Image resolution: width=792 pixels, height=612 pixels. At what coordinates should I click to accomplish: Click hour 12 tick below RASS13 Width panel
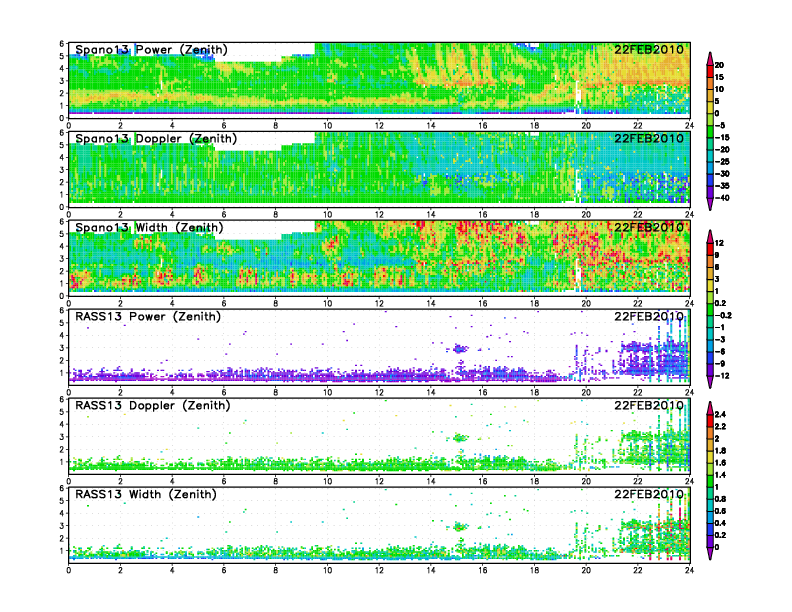pos(379,571)
